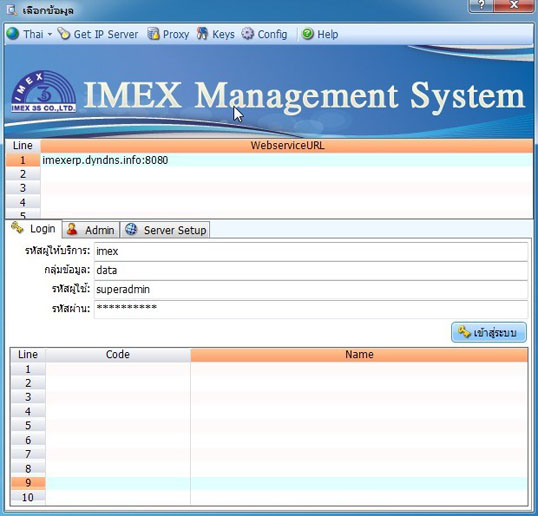Click the Get IP Server tag icon

(63, 34)
